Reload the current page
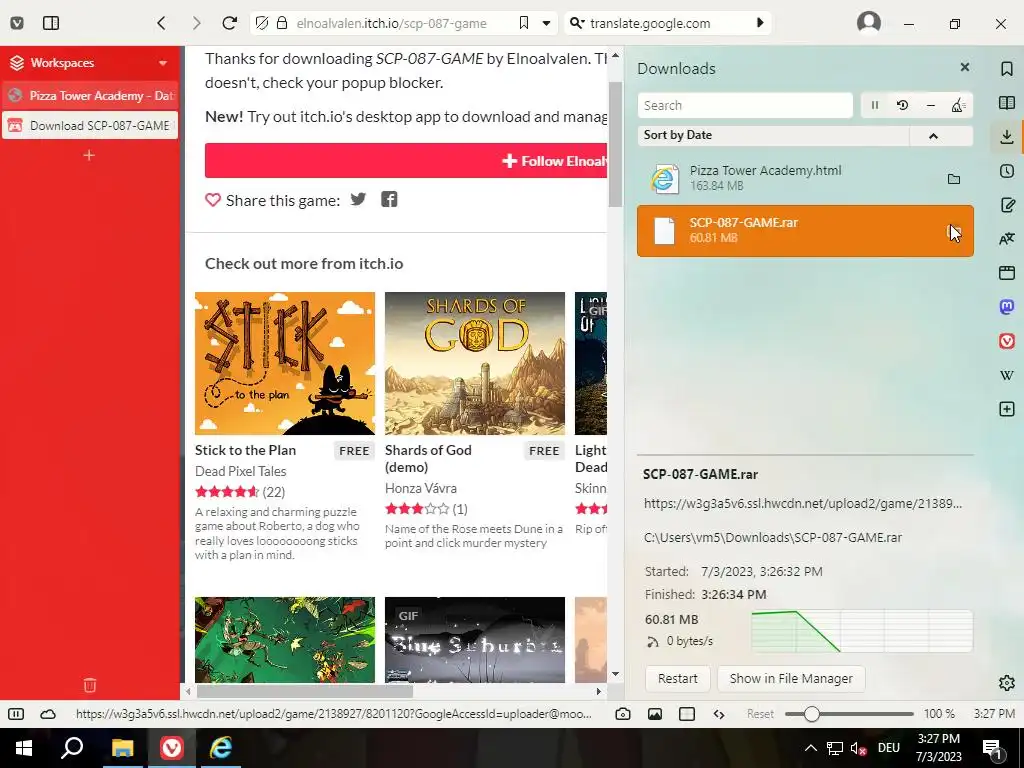 [x=229, y=24]
